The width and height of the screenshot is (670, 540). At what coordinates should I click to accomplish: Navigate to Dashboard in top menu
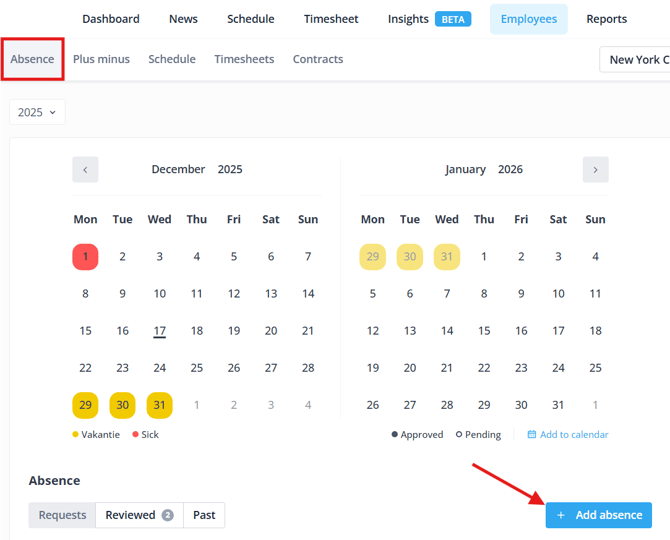tap(111, 19)
